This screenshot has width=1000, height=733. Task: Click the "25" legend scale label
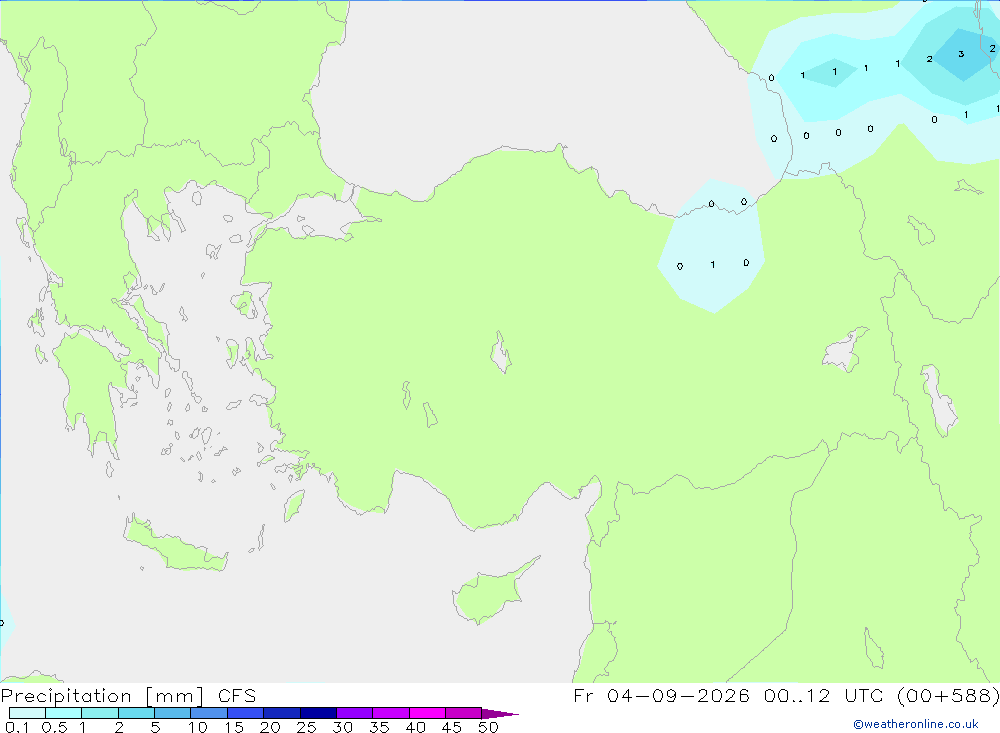pyautogui.click(x=306, y=727)
